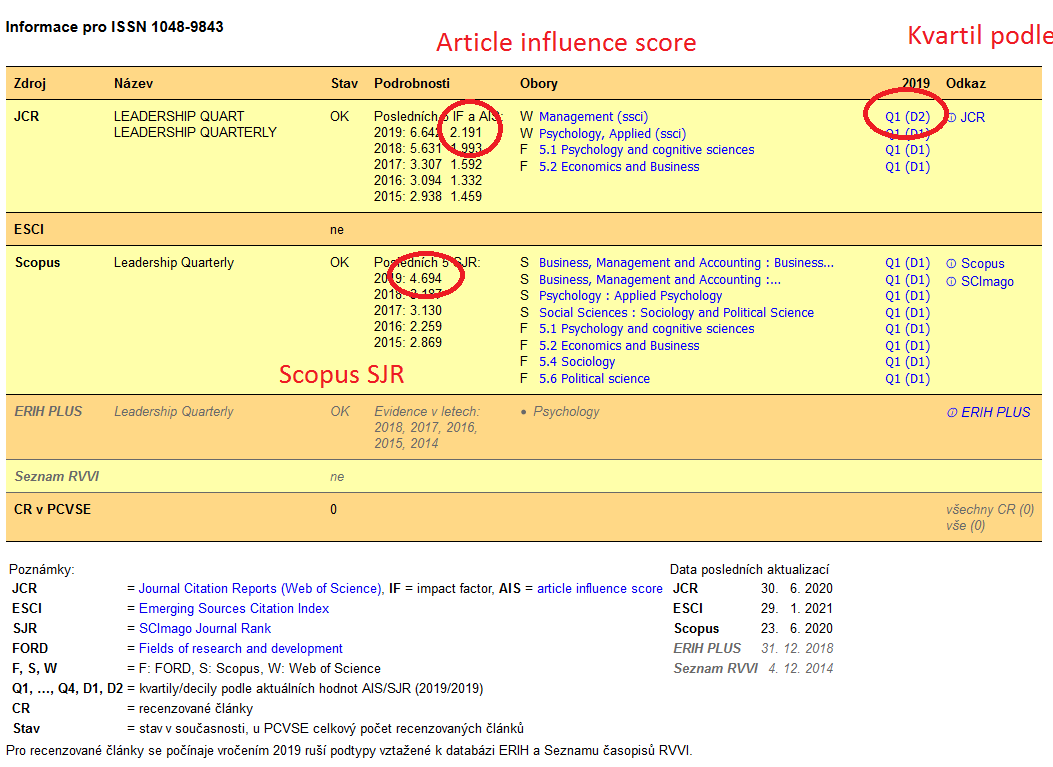The width and height of the screenshot is (1053, 767).
Task: Click the info icon beside ERIH PLUS
Action: pyautogui.click(x=951, y=413)
